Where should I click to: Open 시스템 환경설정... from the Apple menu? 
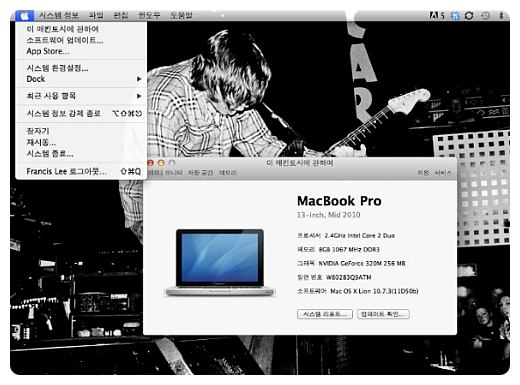pos(81,68)
